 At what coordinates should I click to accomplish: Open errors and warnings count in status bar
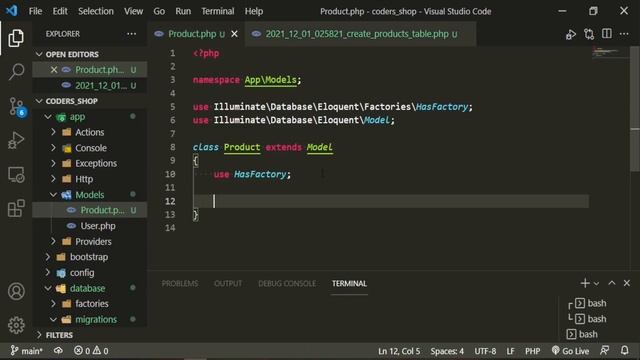[91, 351]
